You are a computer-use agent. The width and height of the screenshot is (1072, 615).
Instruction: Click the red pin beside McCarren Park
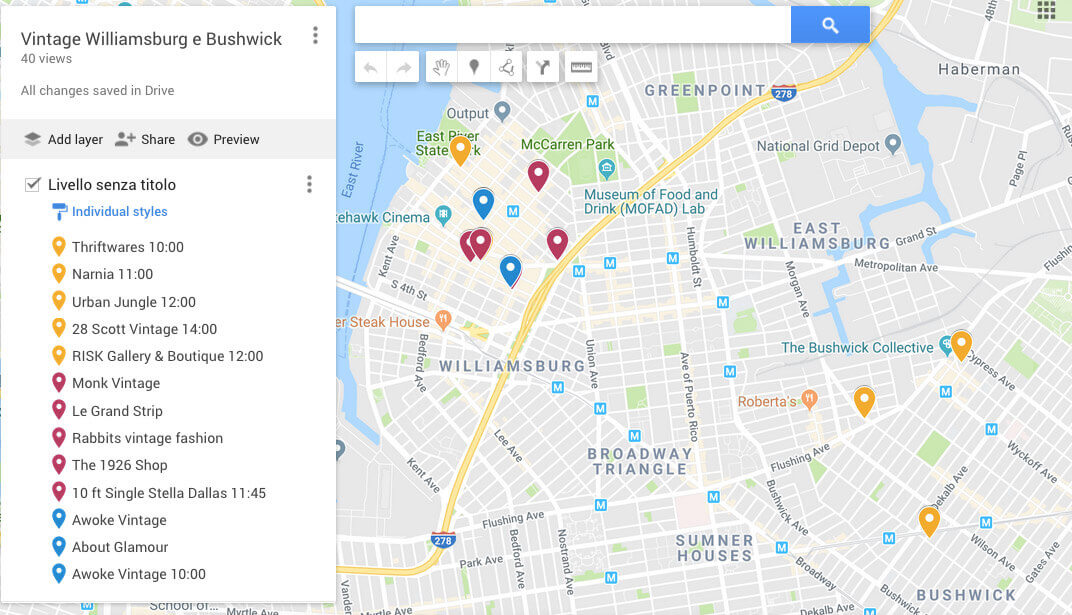coord(539,176)
